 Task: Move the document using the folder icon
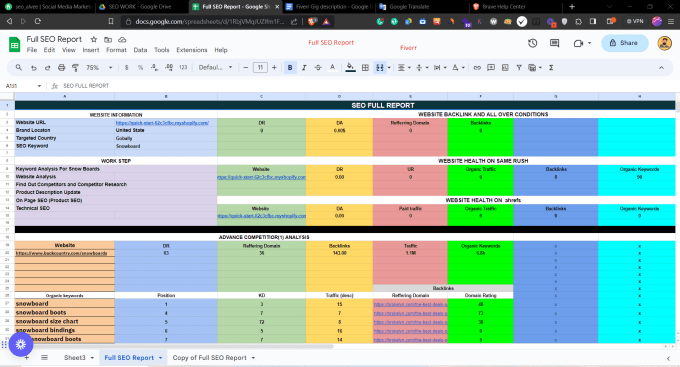tap(108, 39)
